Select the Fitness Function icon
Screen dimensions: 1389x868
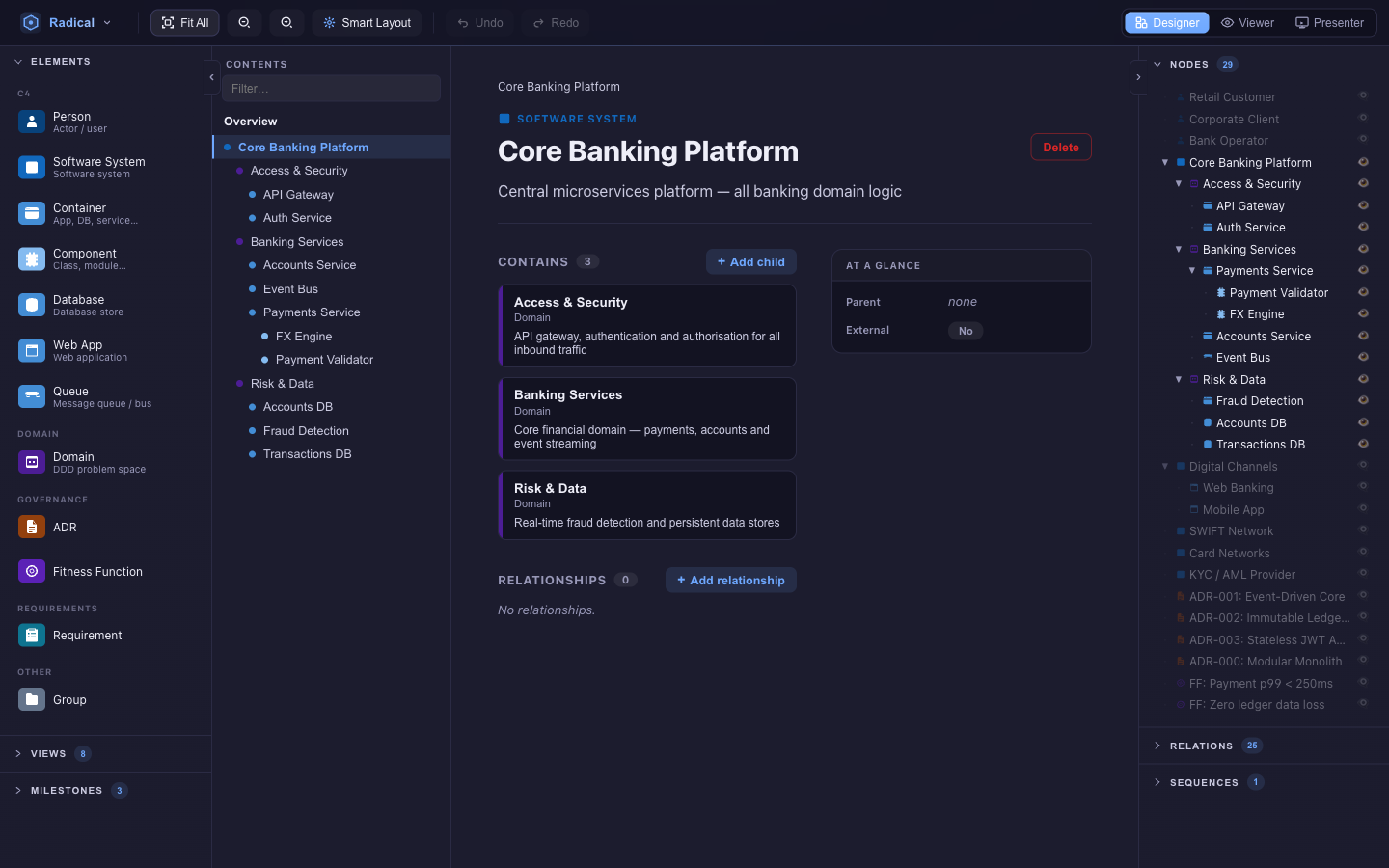32,571
